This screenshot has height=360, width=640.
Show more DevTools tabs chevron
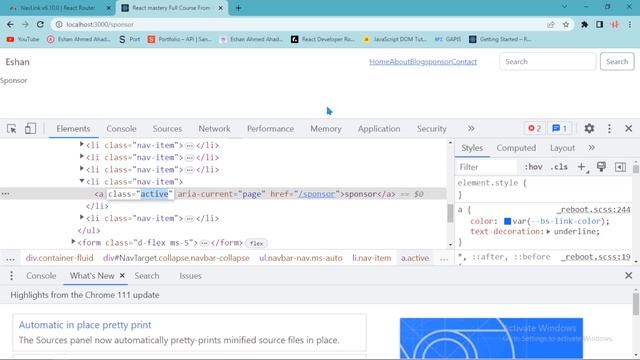pyautogui.click(x=471, y=129)
